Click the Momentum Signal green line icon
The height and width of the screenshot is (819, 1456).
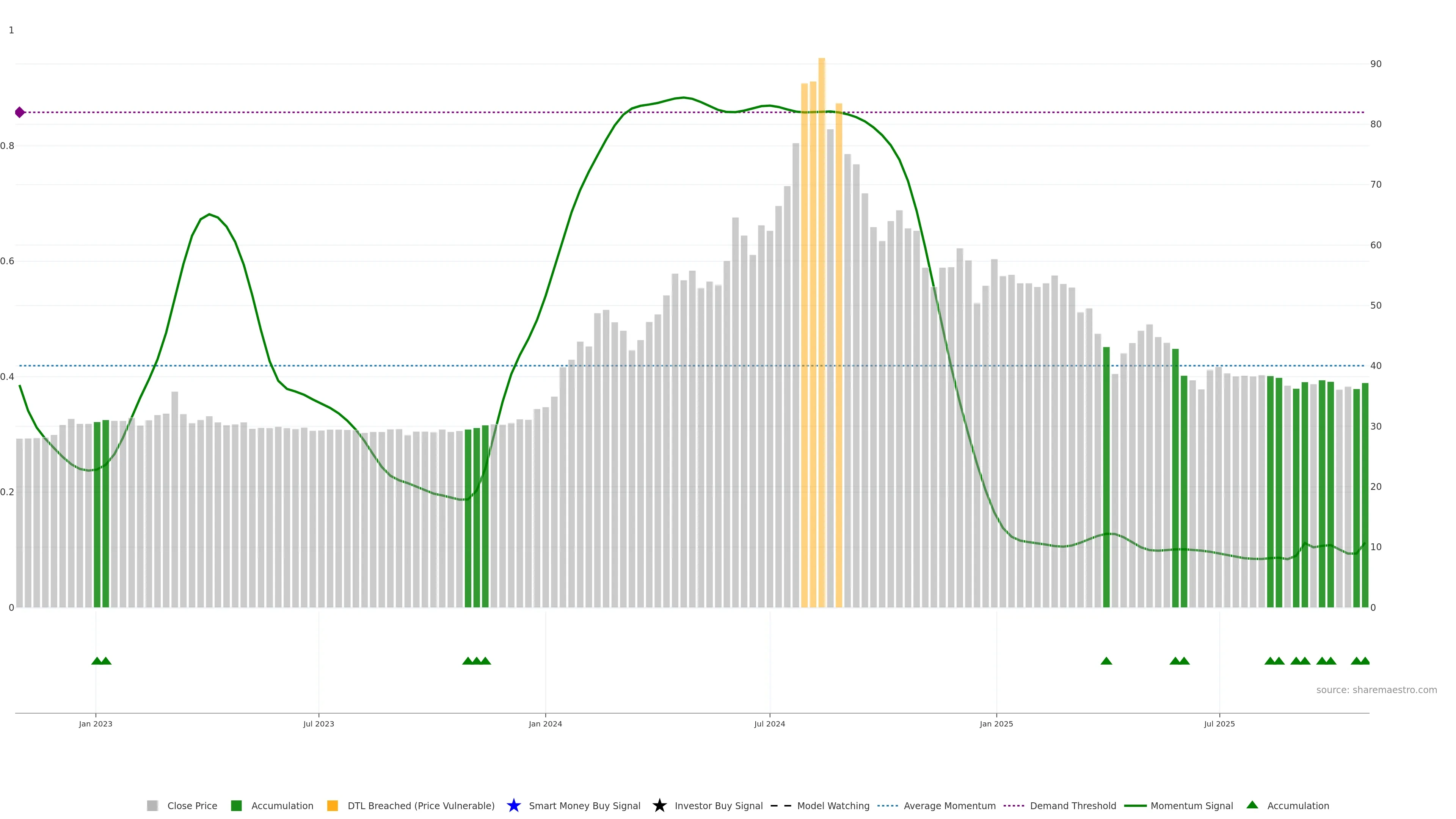pos(1135,805)
